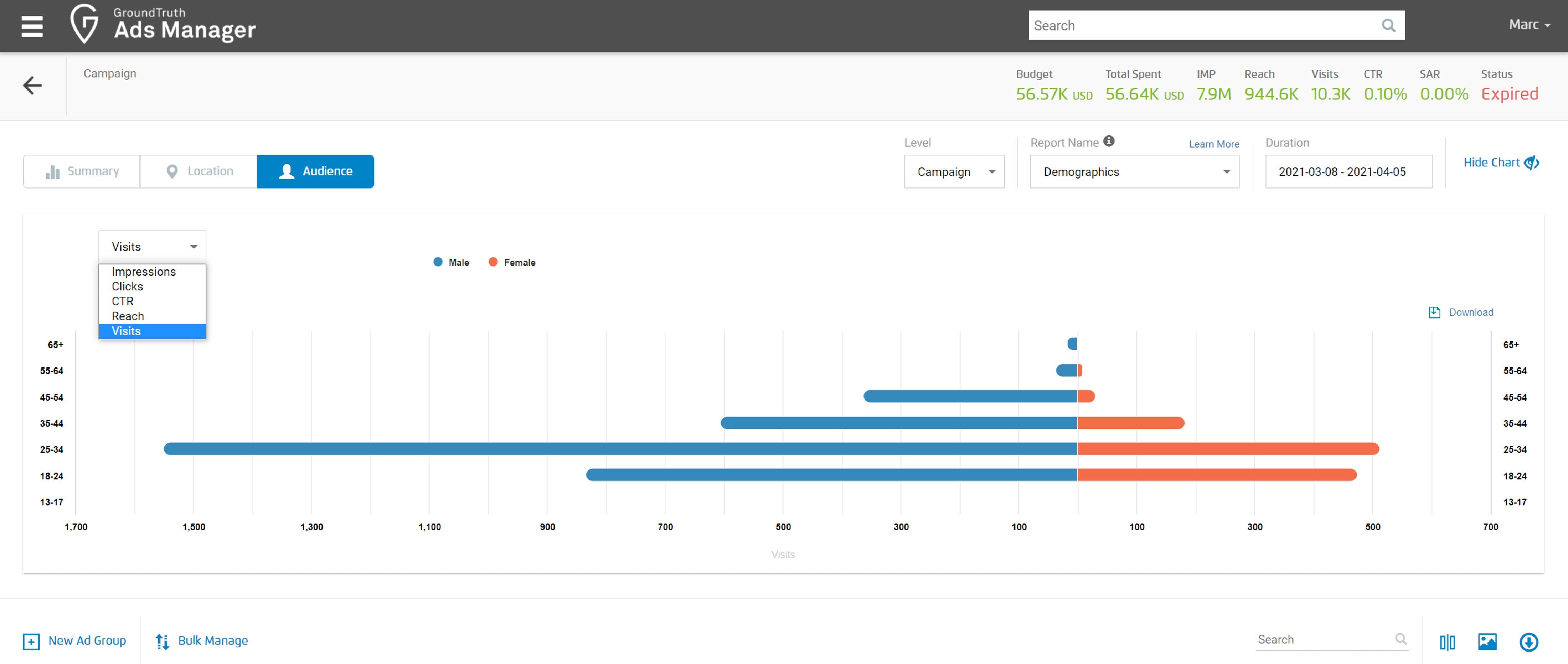The image size is (1568, 664).
Task: Go back using the left arrow
Action: point(32,85)
